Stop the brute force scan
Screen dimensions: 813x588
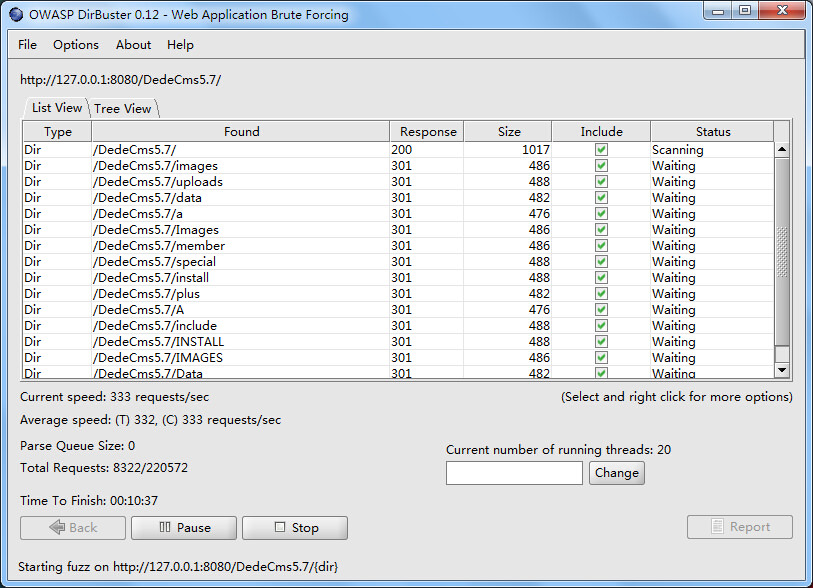295,528
